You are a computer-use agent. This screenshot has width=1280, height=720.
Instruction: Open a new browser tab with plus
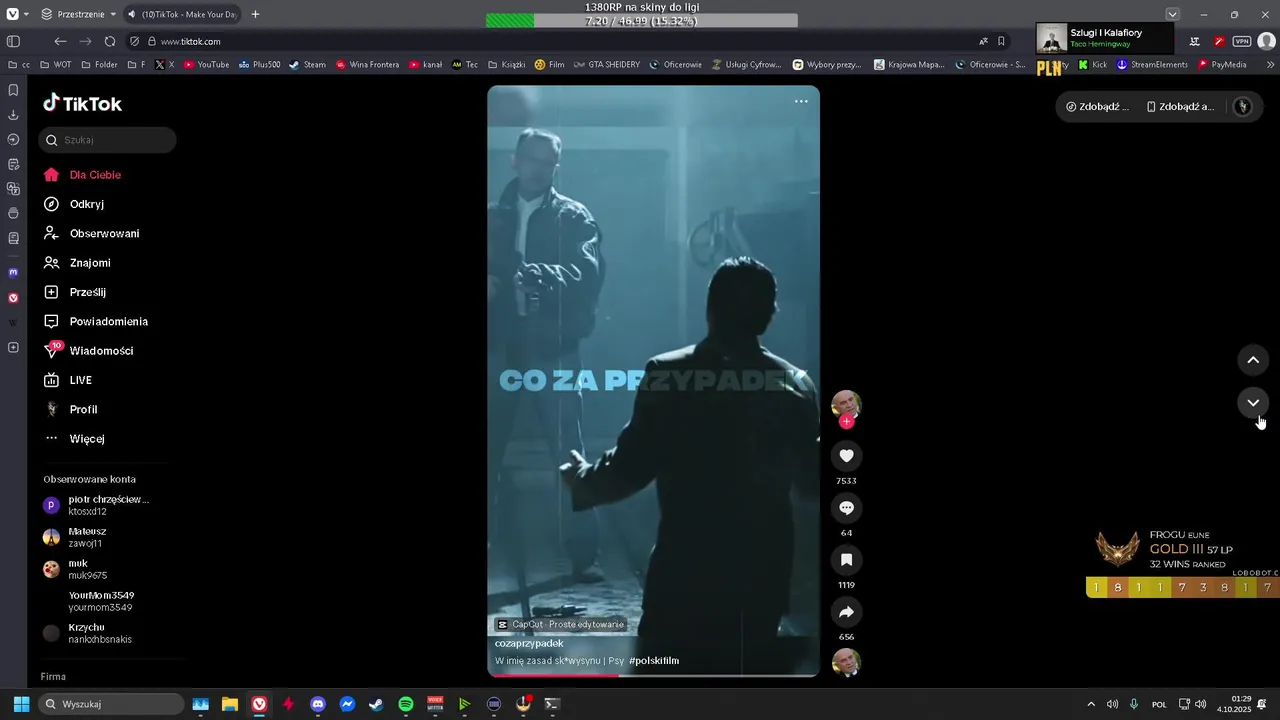(x=255, y=14)
